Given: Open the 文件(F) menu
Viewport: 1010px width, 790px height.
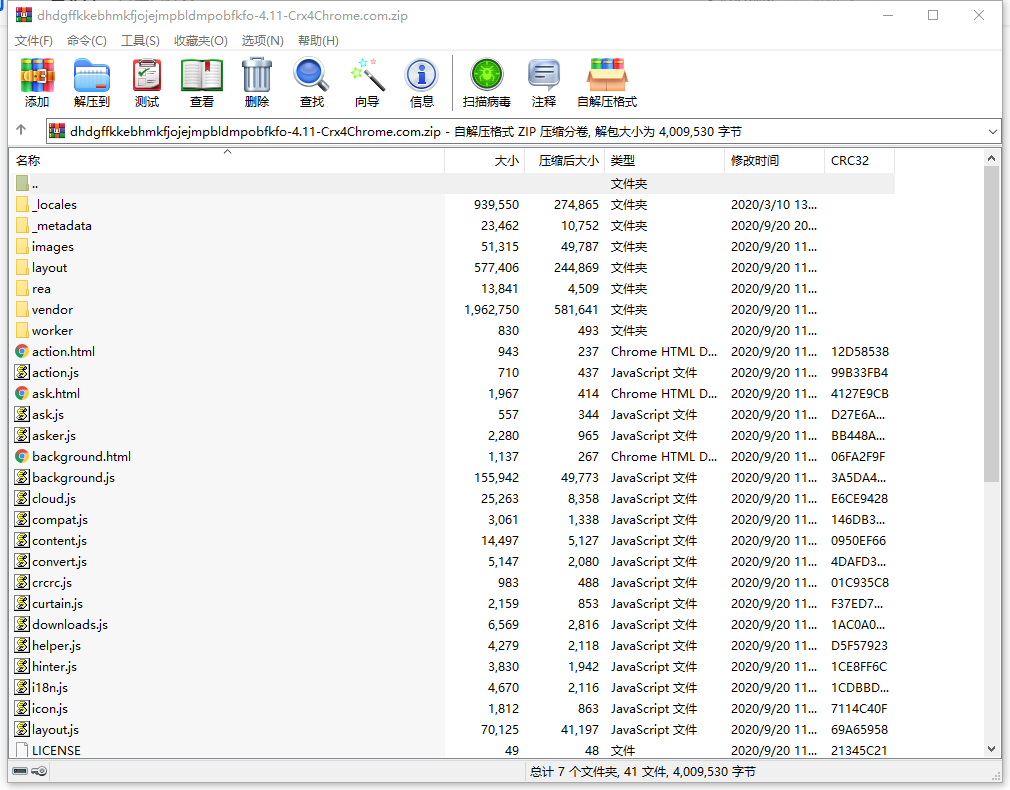Looking at the screenshot, I should 33,41.
